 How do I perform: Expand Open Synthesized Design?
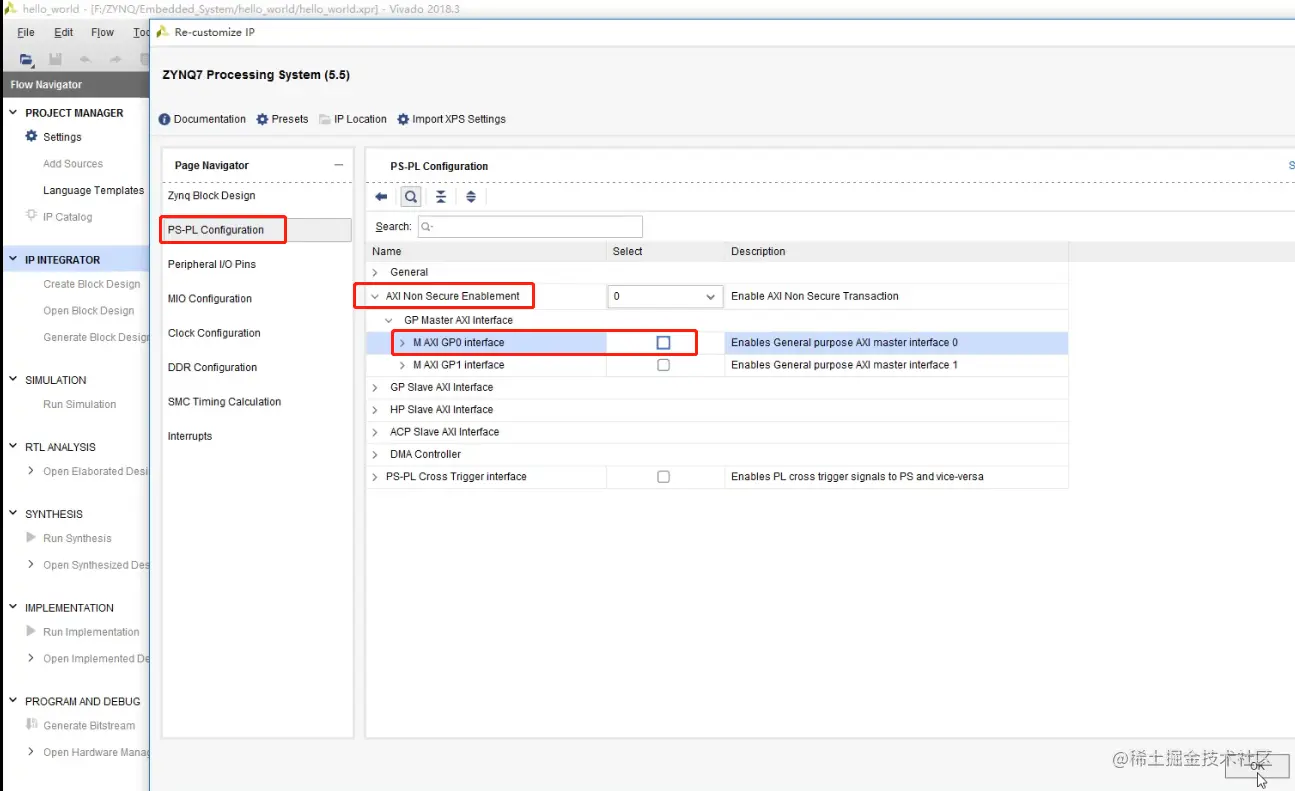coord(32,565)
